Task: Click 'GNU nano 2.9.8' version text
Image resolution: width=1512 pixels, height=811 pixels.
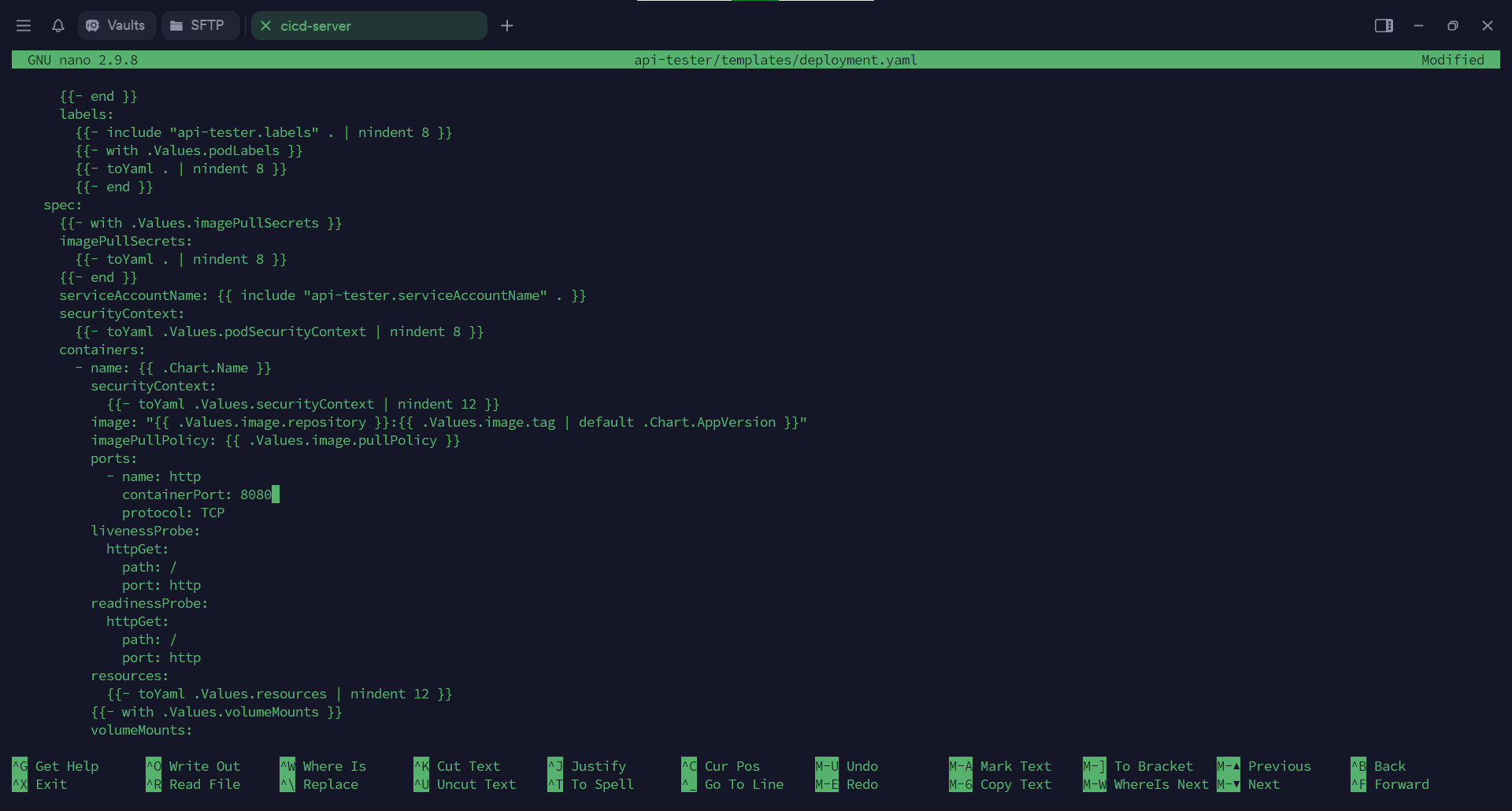Action: (x=83, y=60)
